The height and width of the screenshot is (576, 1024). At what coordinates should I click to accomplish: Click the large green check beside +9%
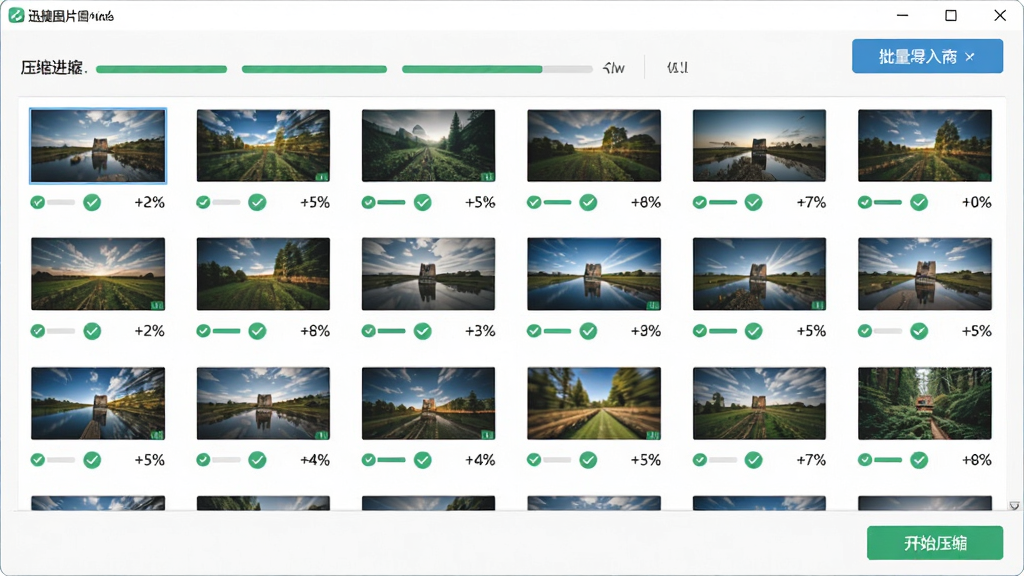[588, 331]
